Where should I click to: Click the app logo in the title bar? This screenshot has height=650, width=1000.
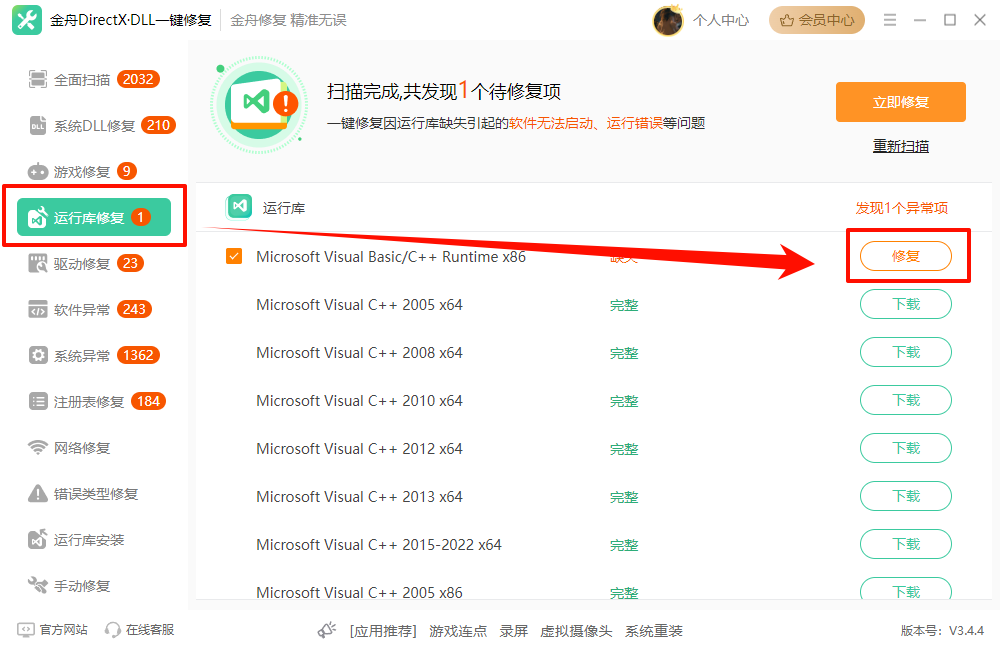click(27, 20)
